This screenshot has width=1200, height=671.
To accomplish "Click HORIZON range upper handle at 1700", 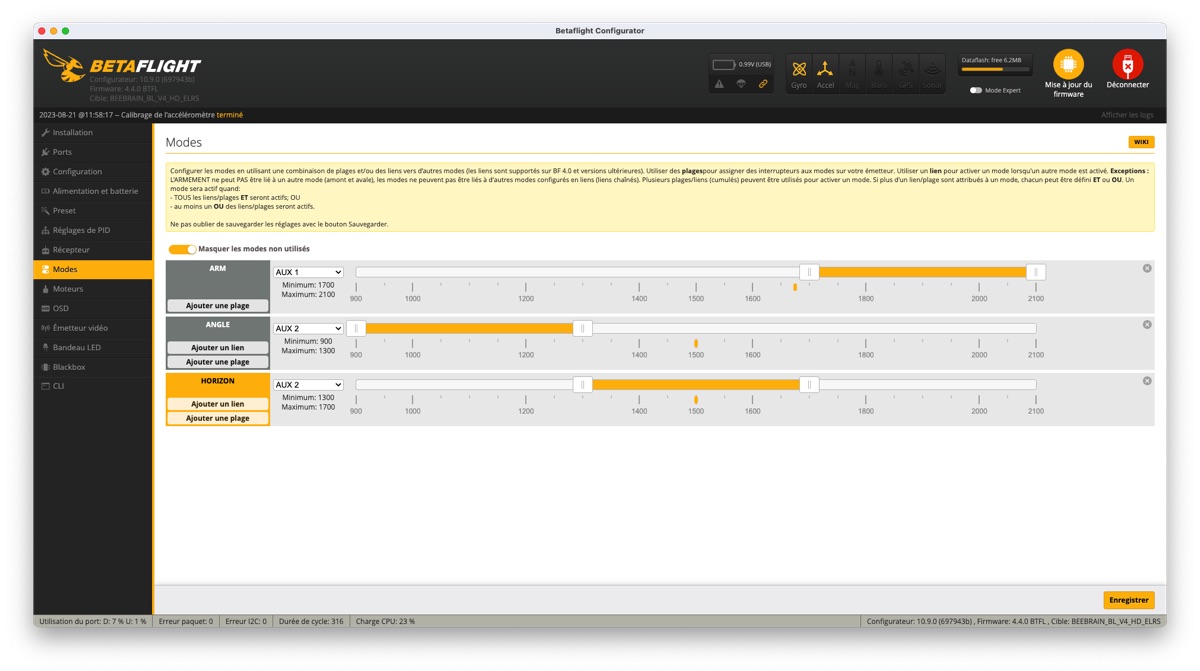I will click(x=809, y=384).
